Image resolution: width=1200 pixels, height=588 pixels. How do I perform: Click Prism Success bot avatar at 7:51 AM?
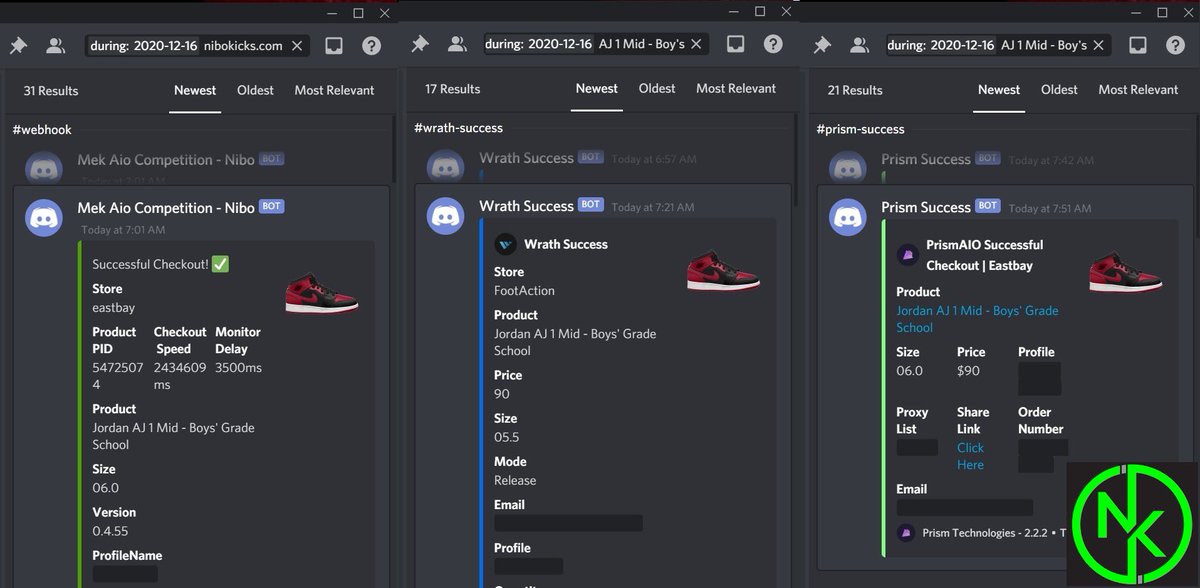(847, 217)
